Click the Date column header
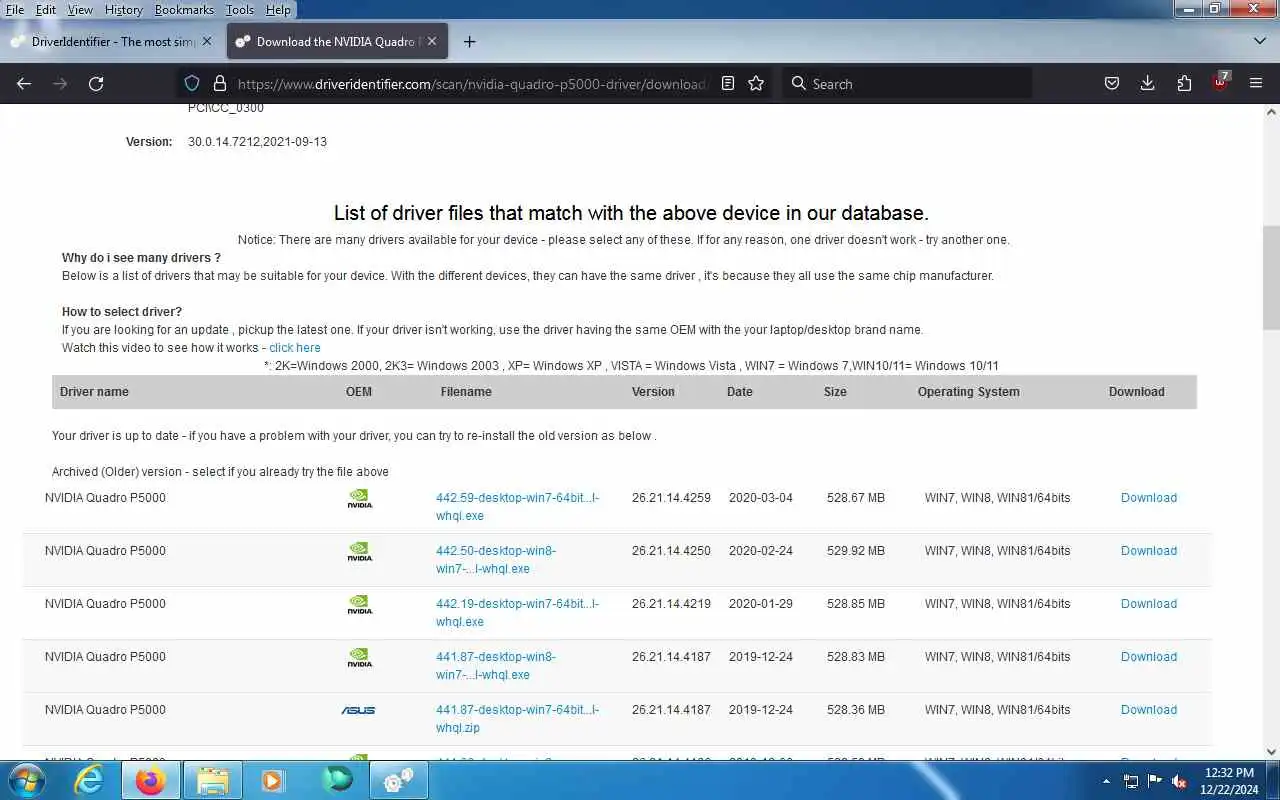1280x800 pixels. tap(740, 392)
